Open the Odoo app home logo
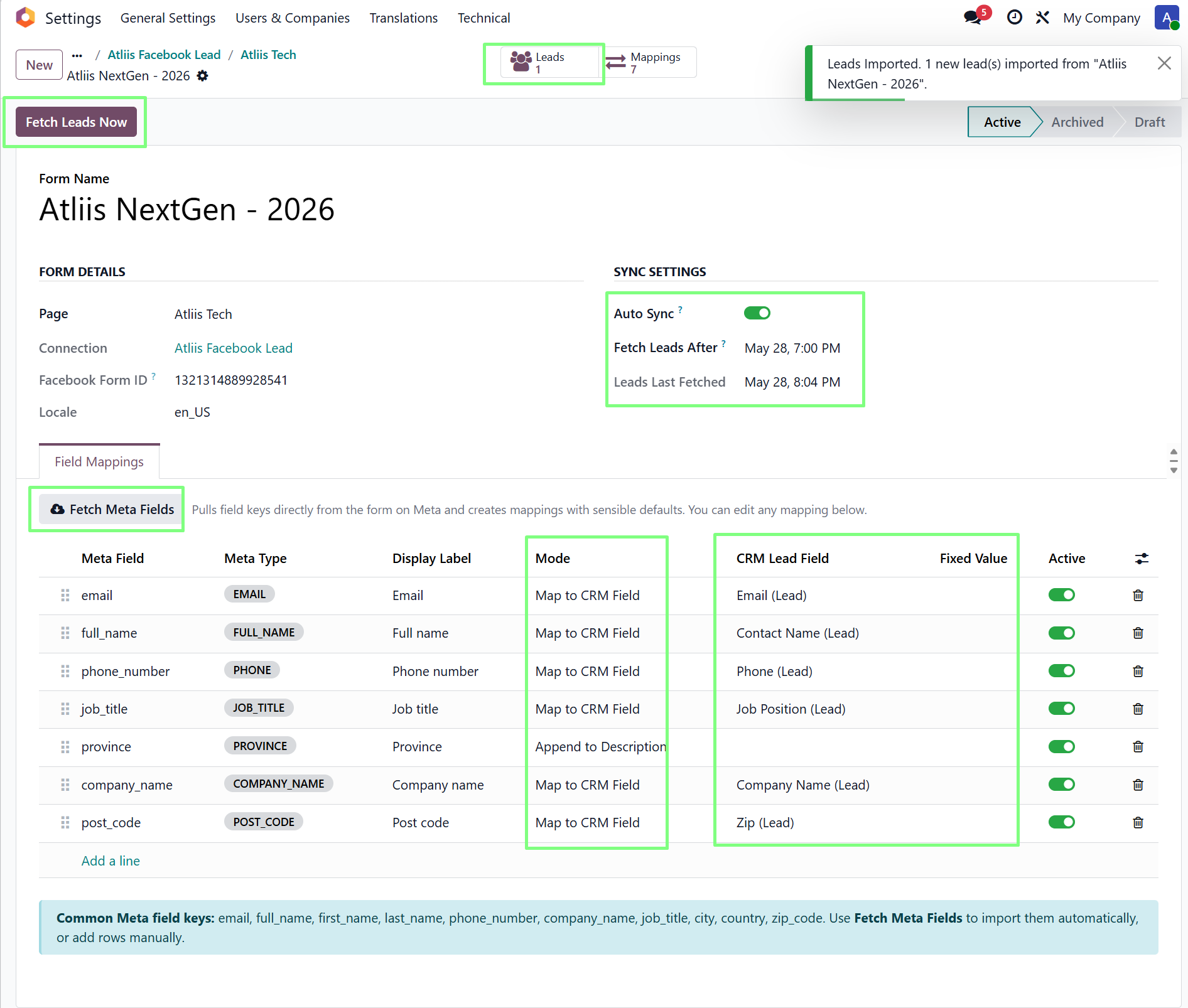Viewport: 1188px width, 1008px height. point(25,18)
